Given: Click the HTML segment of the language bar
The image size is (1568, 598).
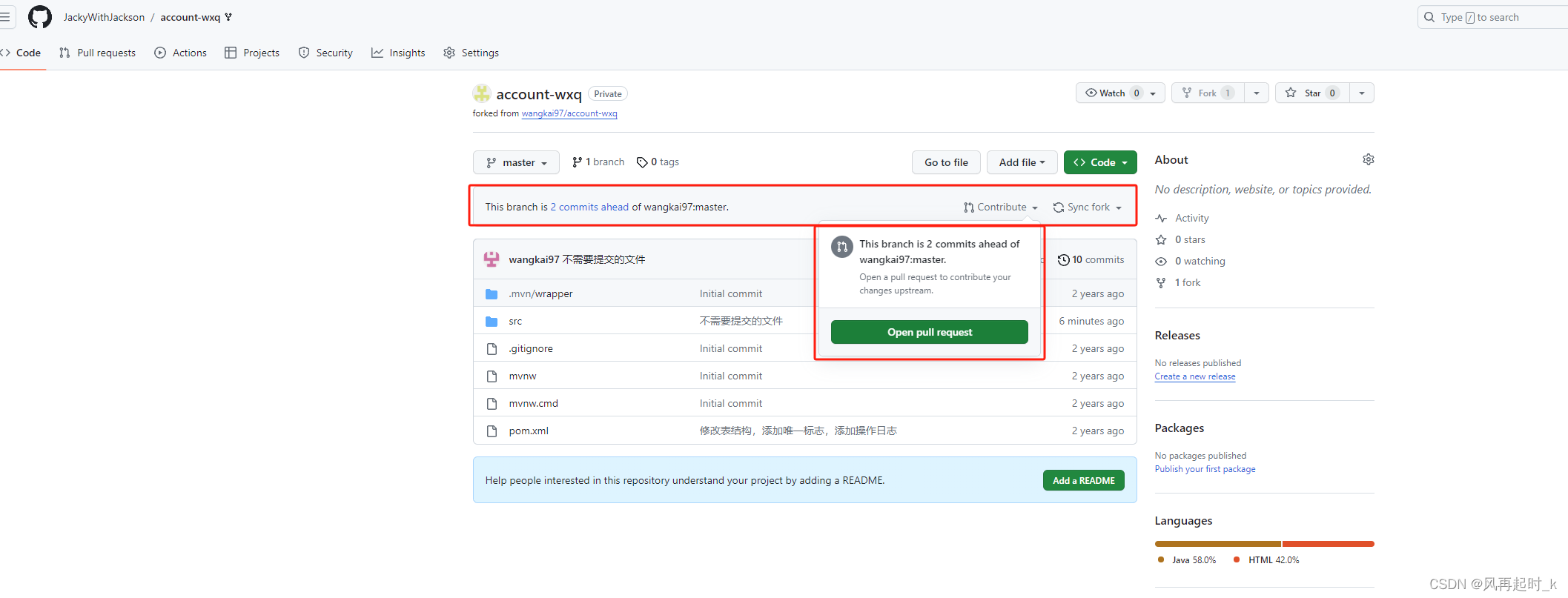Looking at the screenshot, I should click(x=1329, y=544).
